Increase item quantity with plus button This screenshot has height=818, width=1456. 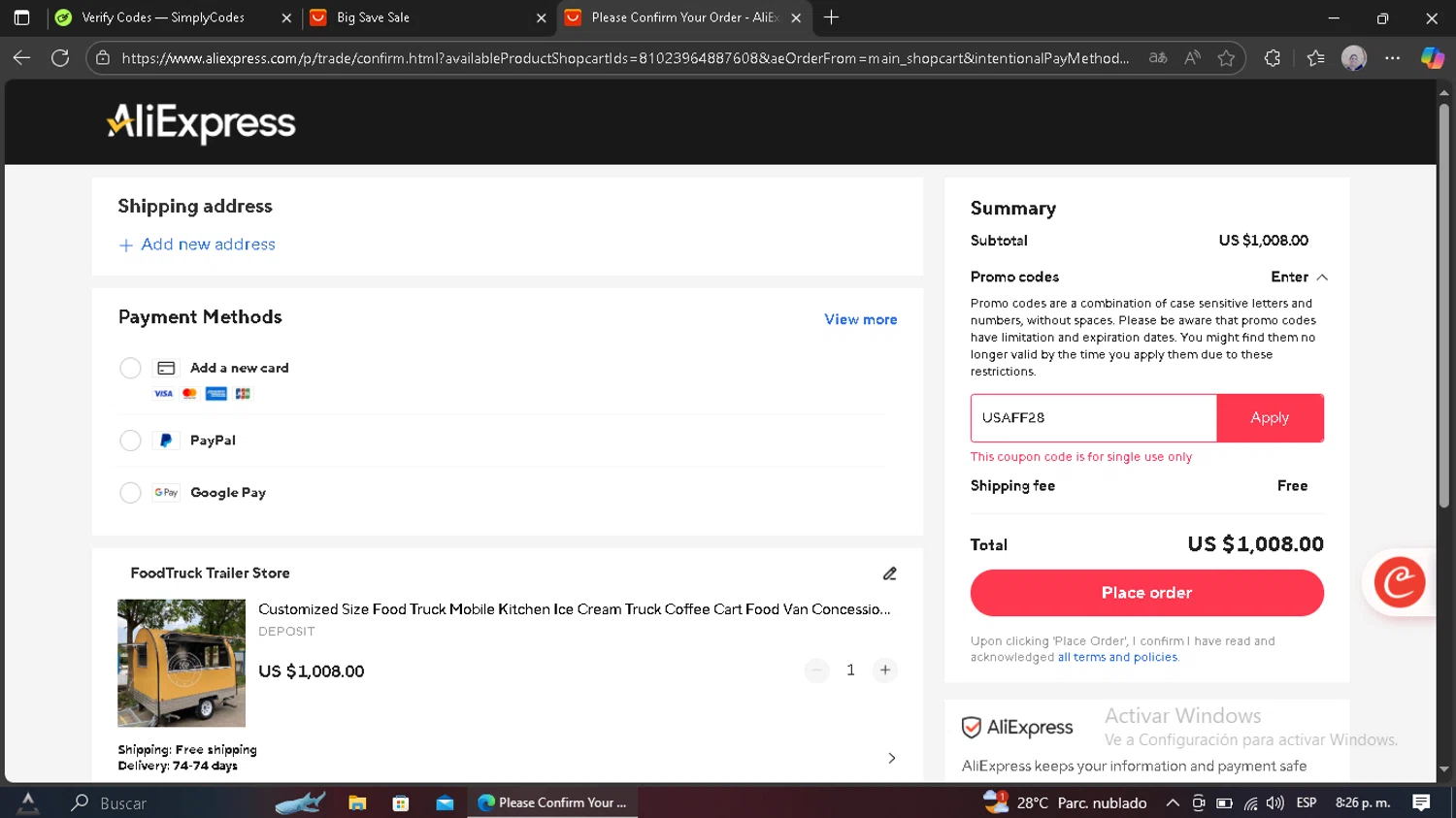click(x=884, y=671)
